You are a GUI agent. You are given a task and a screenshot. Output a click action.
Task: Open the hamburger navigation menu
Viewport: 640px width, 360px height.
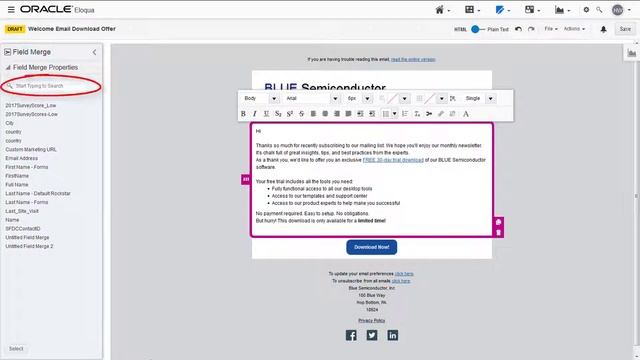click(11, 9)
